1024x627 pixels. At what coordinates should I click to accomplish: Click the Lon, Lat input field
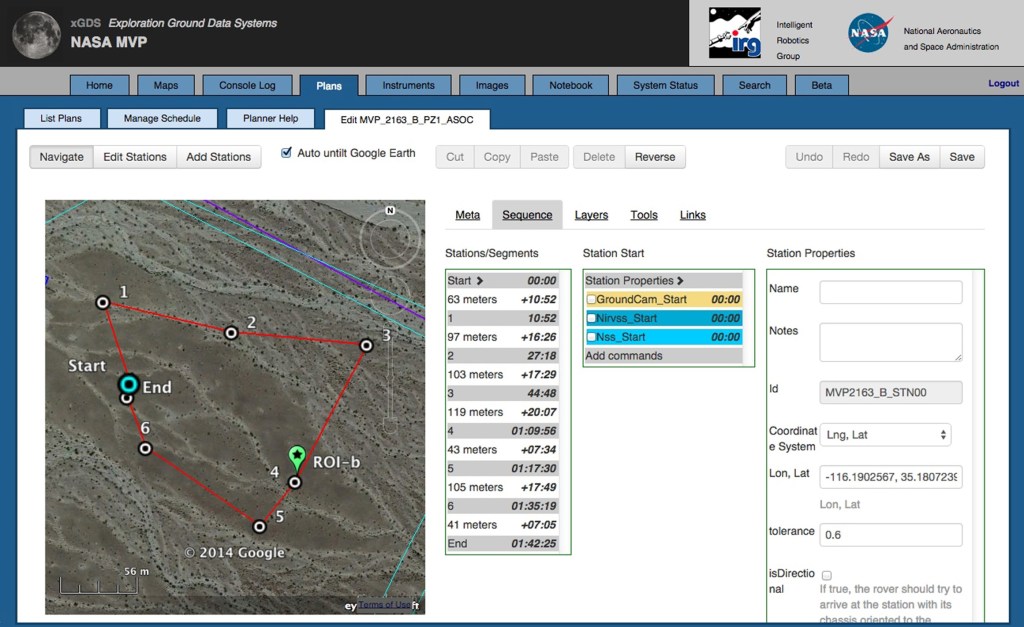(x=889, y=477)
